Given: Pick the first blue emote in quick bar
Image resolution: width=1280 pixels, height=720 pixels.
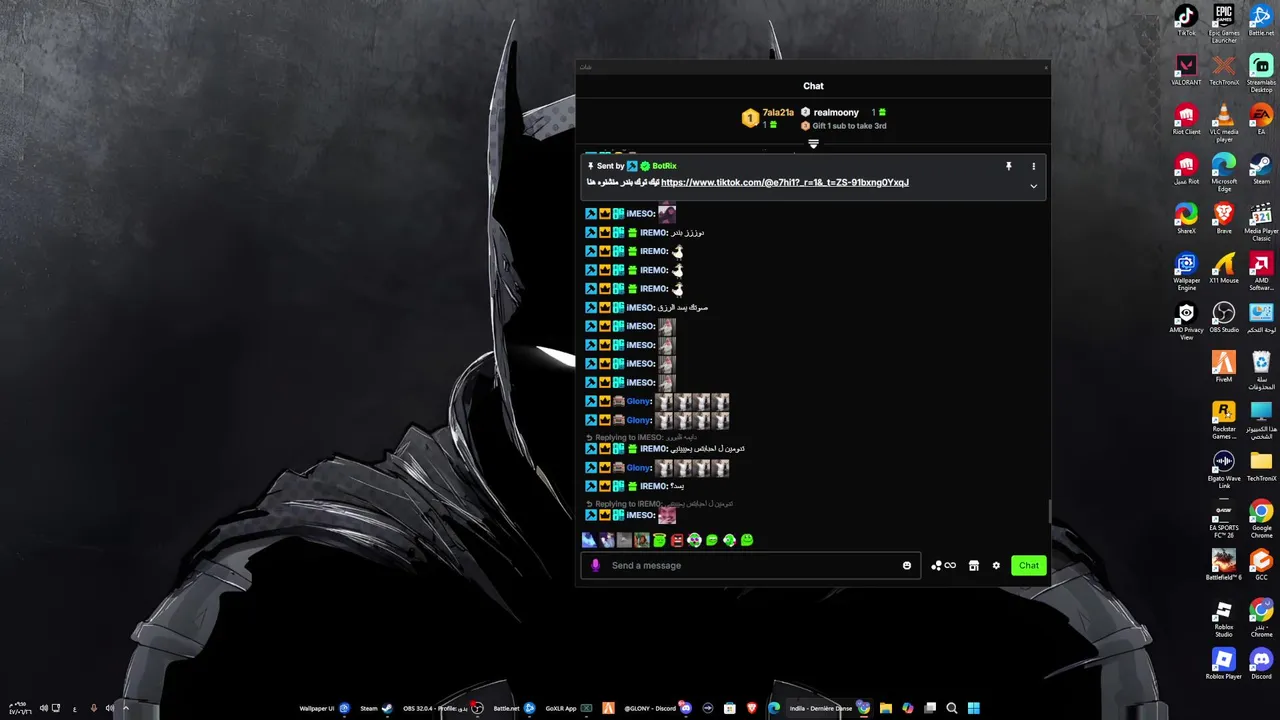Looking at the screenshot, I should click(x=589, y=540).
